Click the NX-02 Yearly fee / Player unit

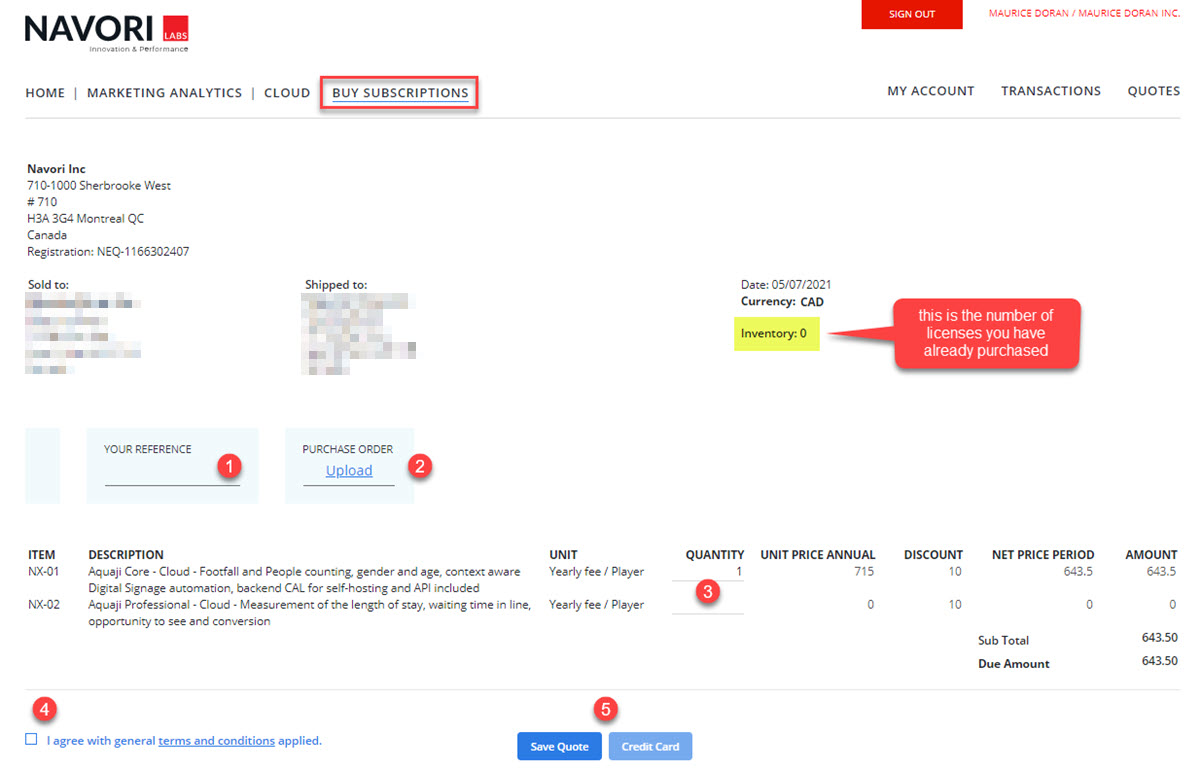click(597, 605)
